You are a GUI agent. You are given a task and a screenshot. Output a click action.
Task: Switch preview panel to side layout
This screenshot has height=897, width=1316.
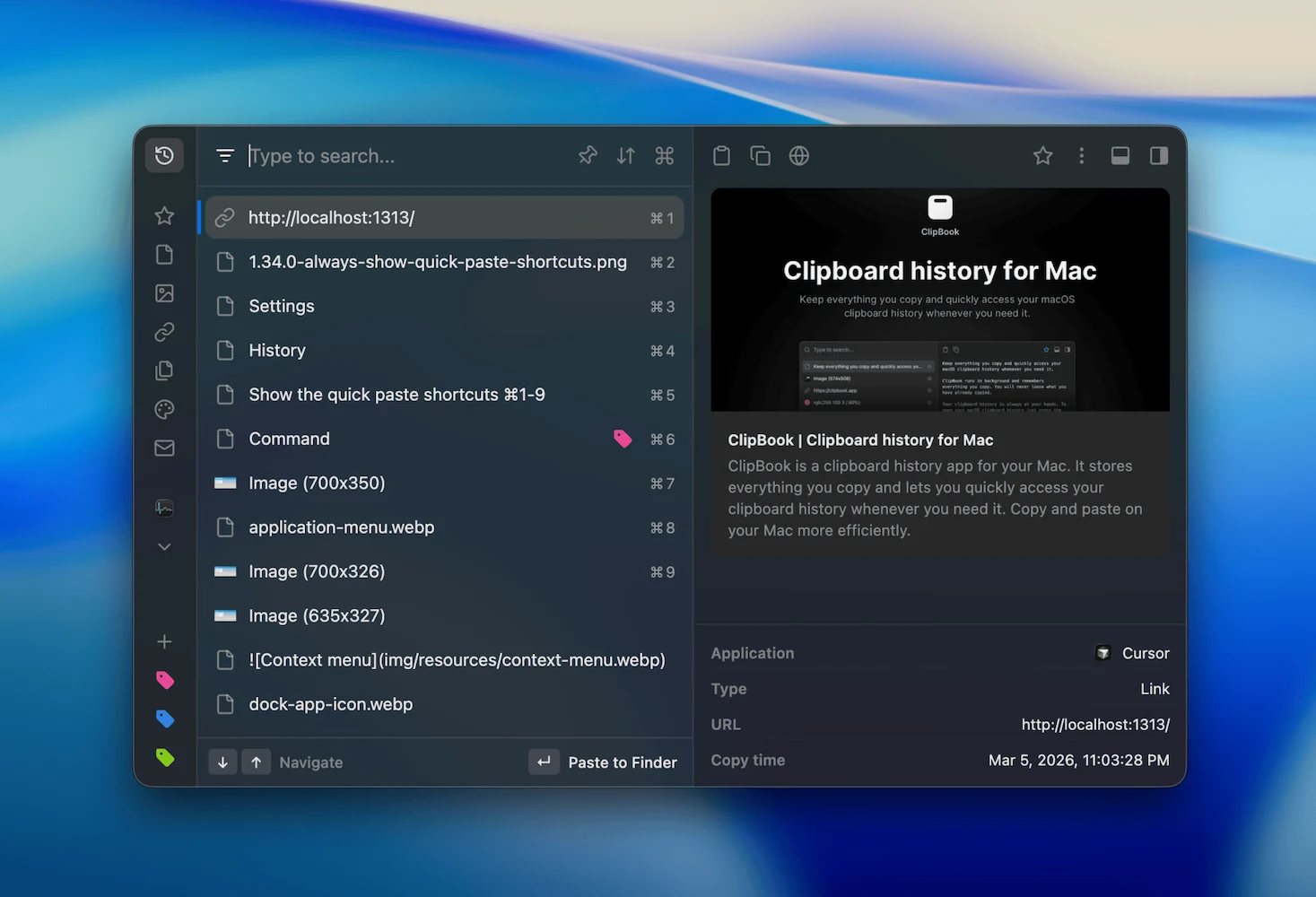pos(1157,155)
